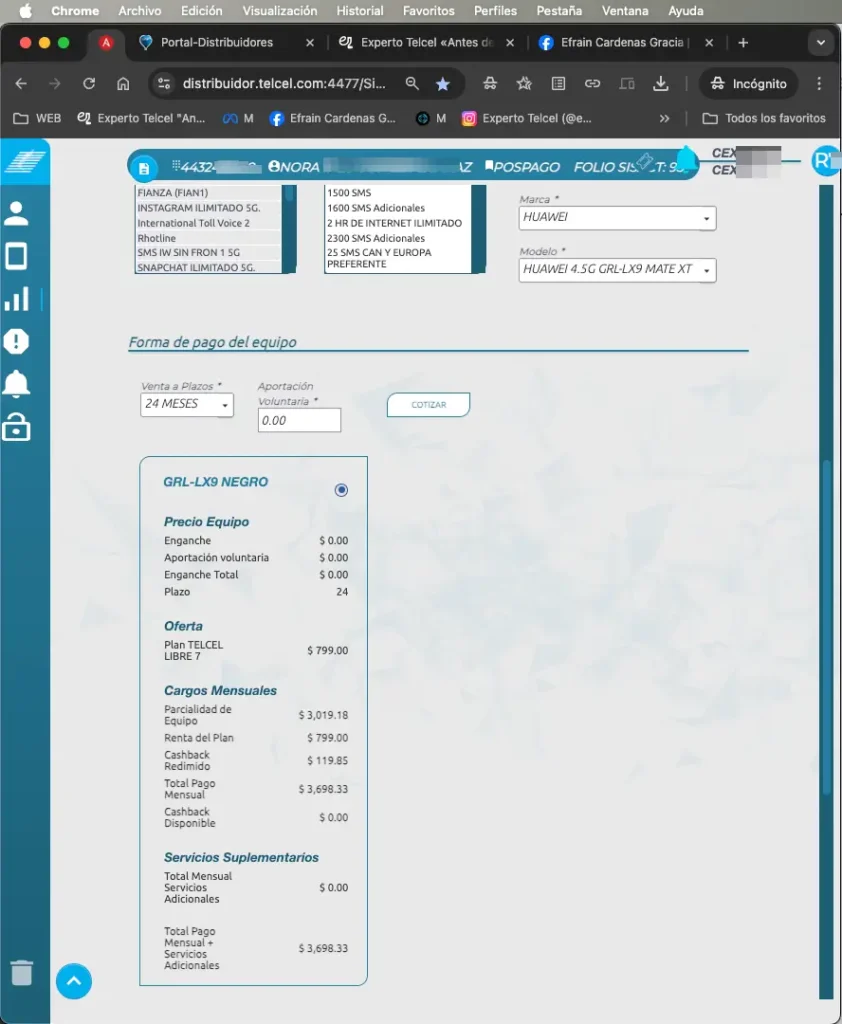Open Chrome's three-dot menu

click(819, 84)
